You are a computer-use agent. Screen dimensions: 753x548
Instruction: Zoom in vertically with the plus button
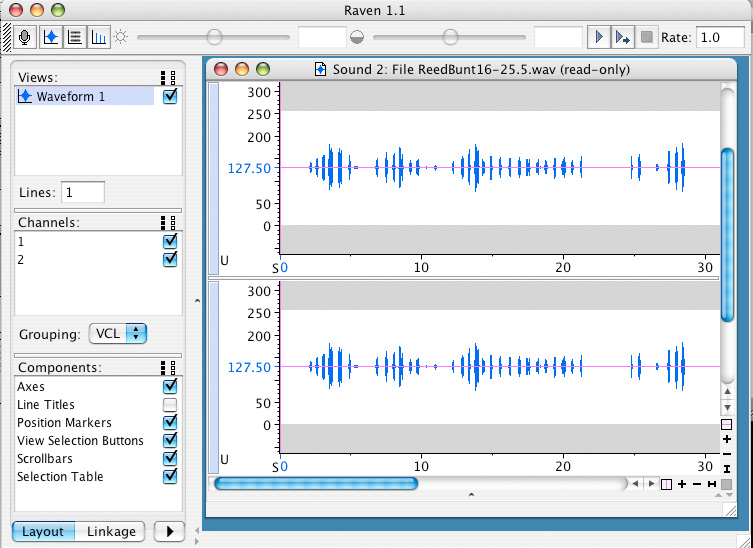727,439
